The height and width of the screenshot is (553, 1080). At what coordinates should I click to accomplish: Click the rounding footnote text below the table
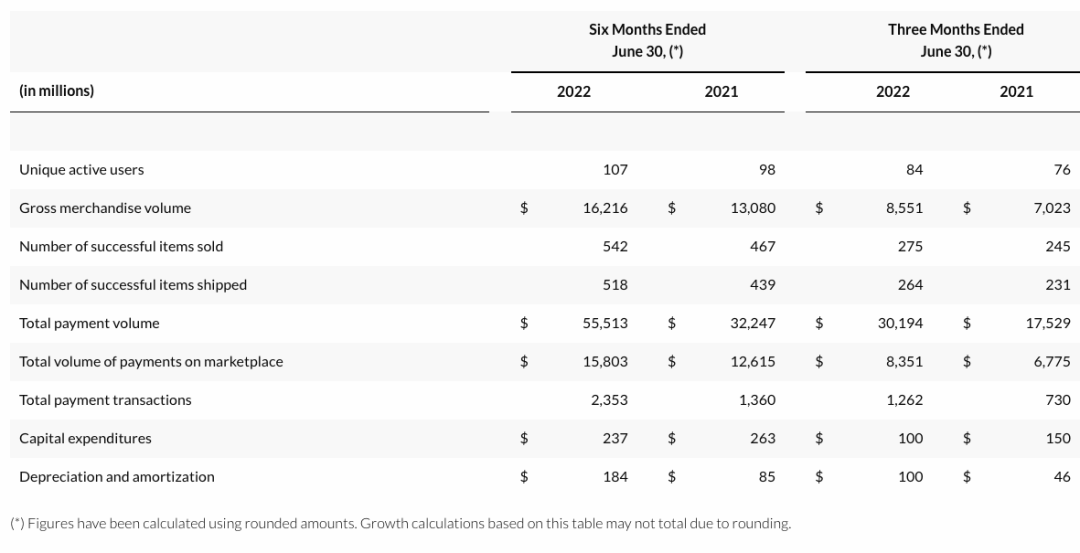[x=400, y=523]
